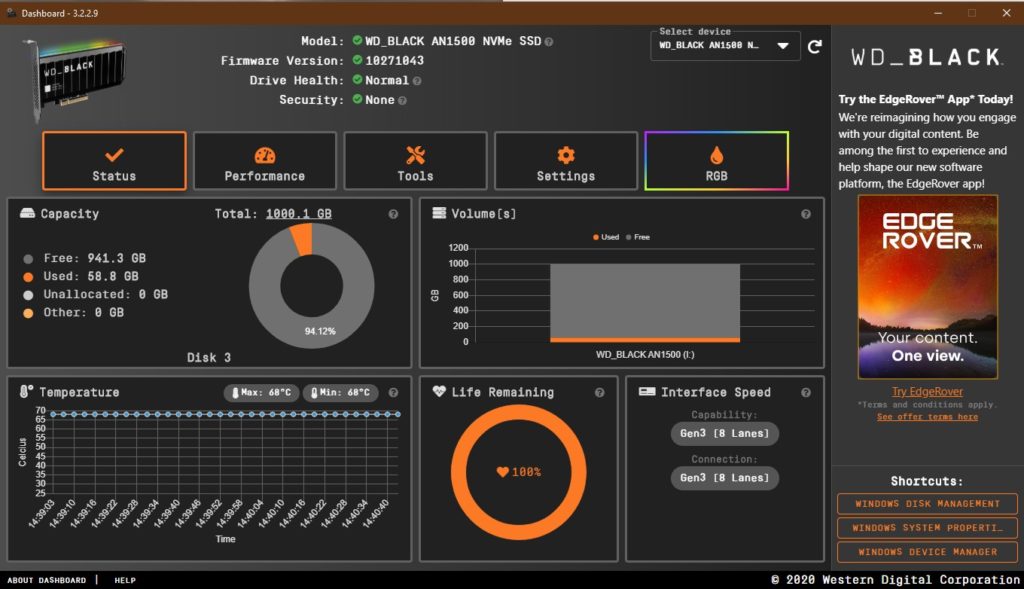Click the Life Remaining 100% ring
This screenshot has width=1024, height=589.
(519, 471)
